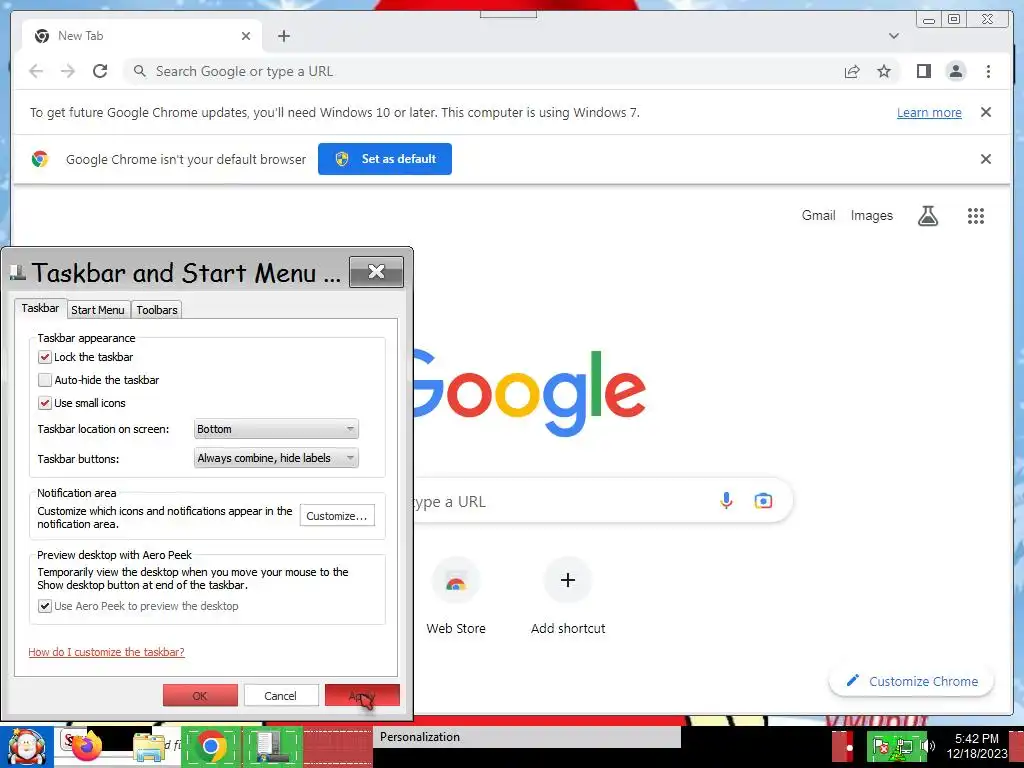1024x768 pixels.
Task: Close the Taskbar and Start Menu dialog
Action: click(376, 272)
